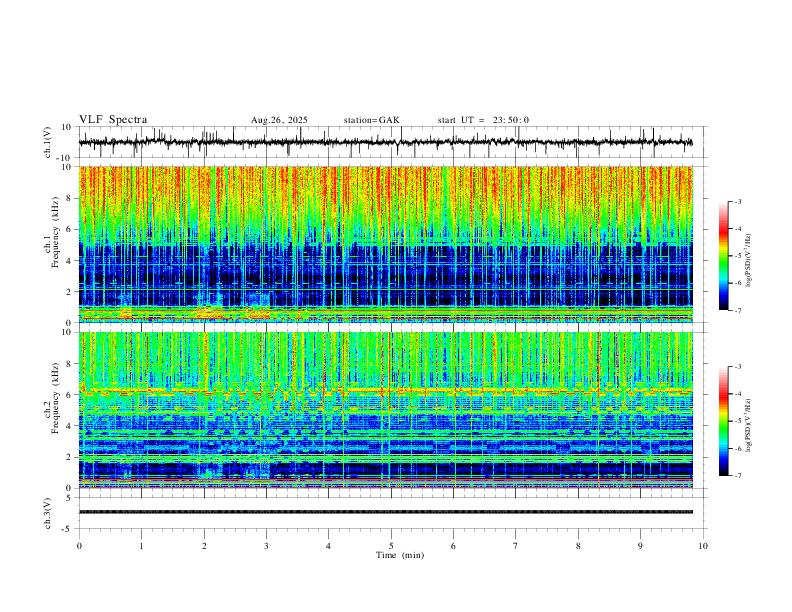Click the "ch.1(V)" waveform axis label

(48, 142)
